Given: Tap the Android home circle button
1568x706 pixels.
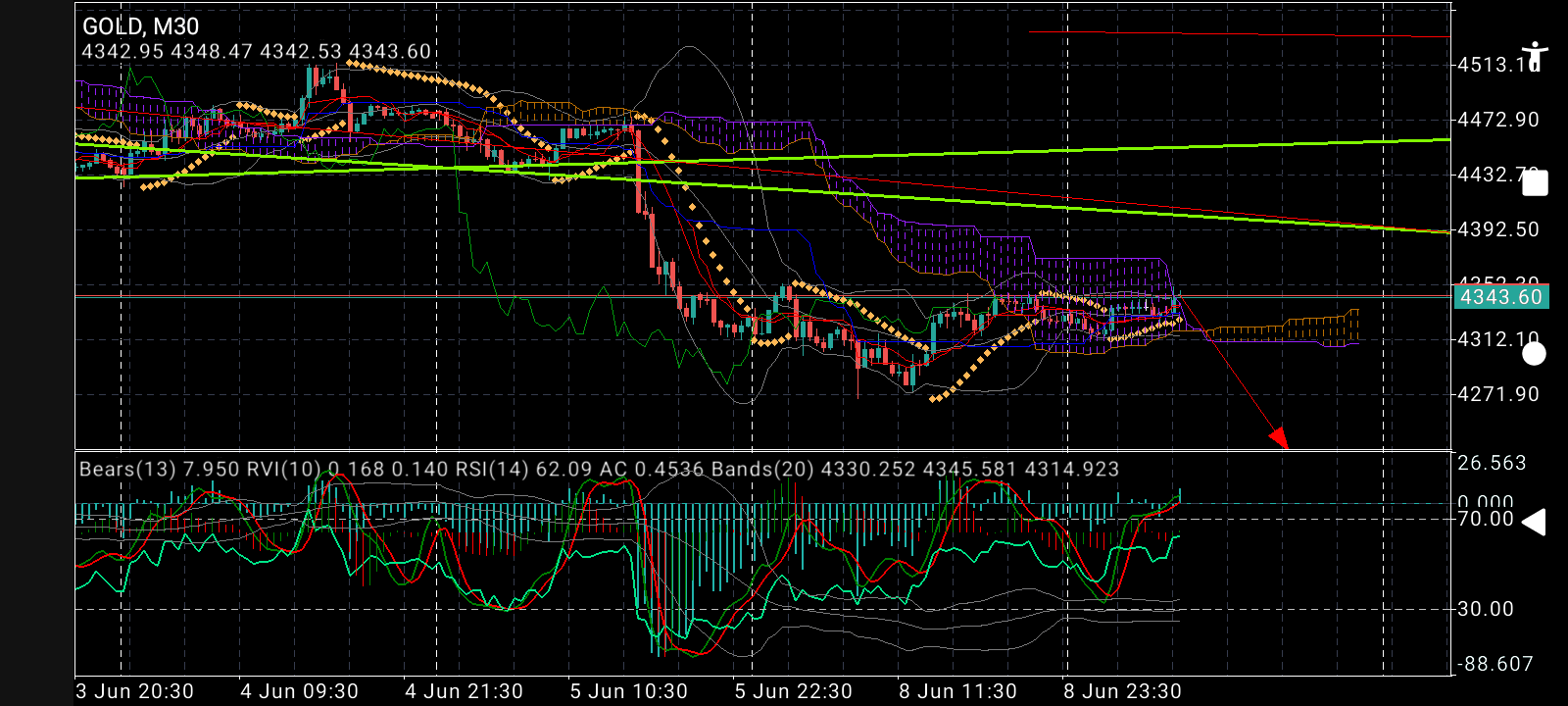Looking at the screenshot, I should [x=1534, y=354].
